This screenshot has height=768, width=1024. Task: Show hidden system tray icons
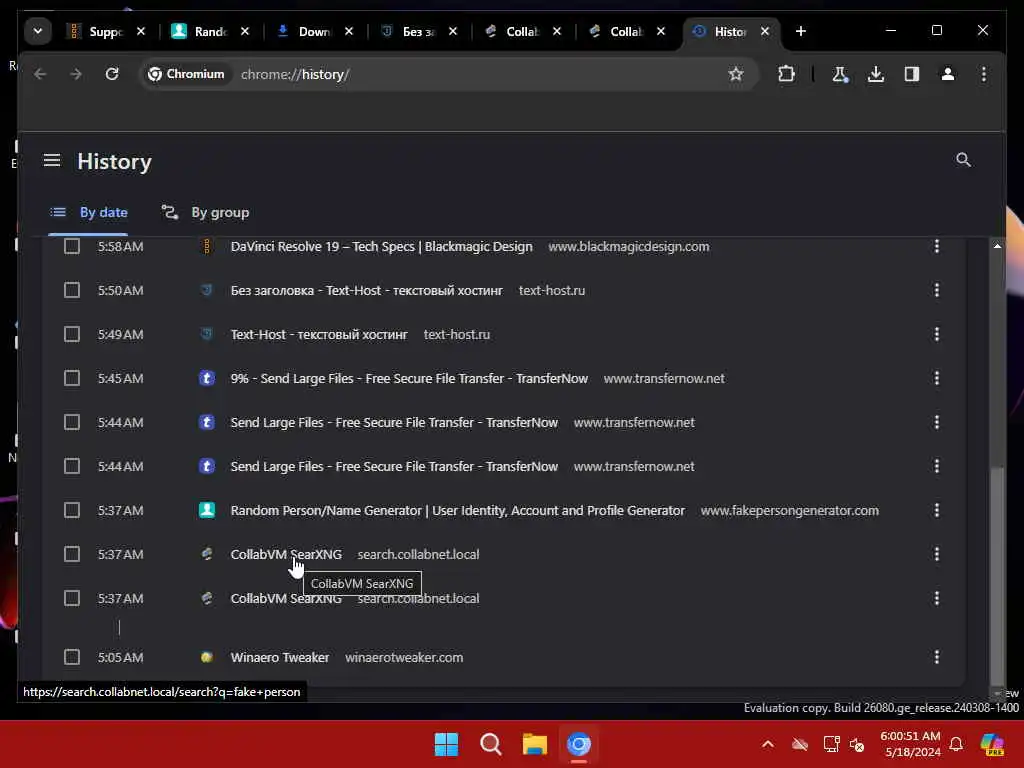pos(768,744)
